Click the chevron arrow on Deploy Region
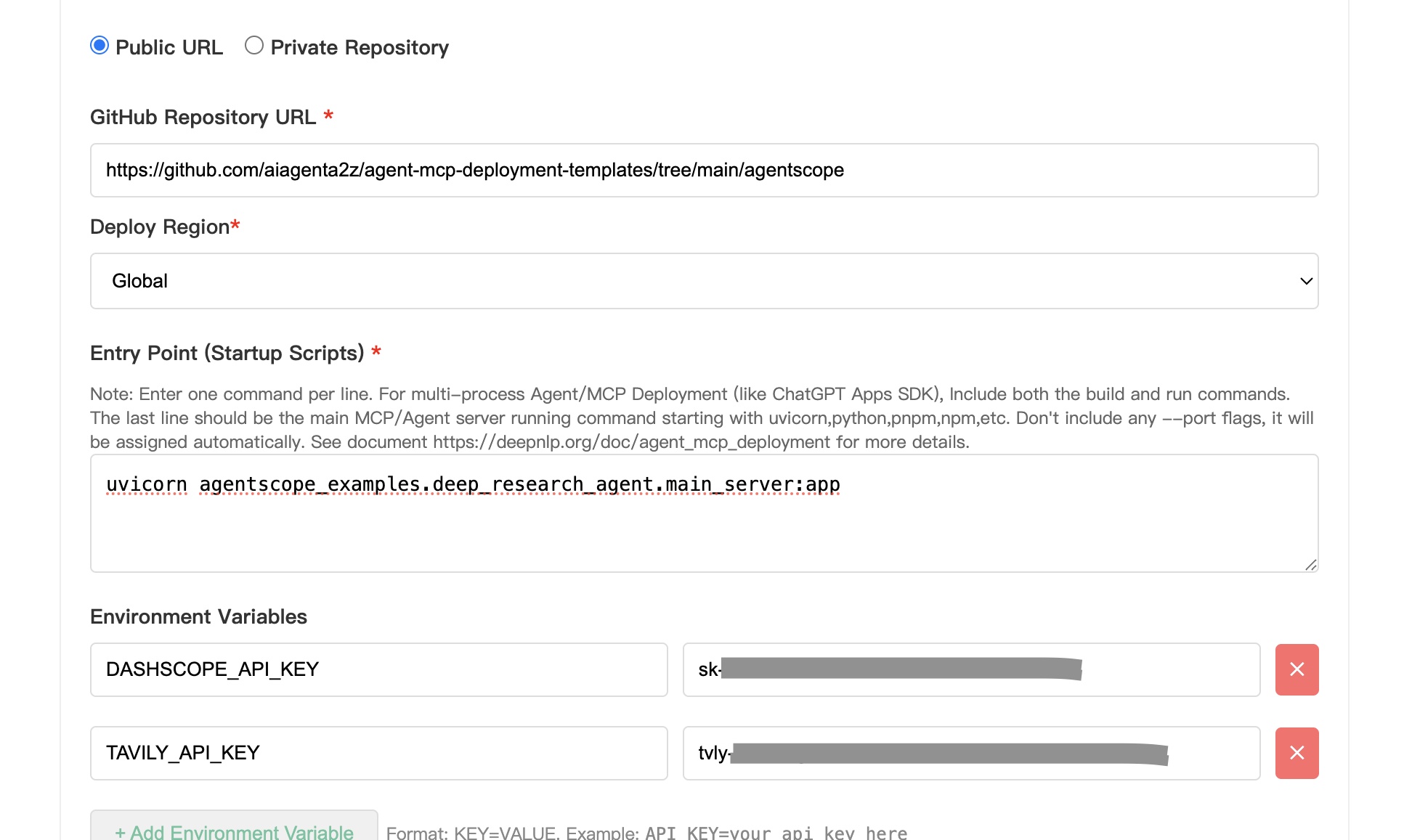 pos(1306,281)
